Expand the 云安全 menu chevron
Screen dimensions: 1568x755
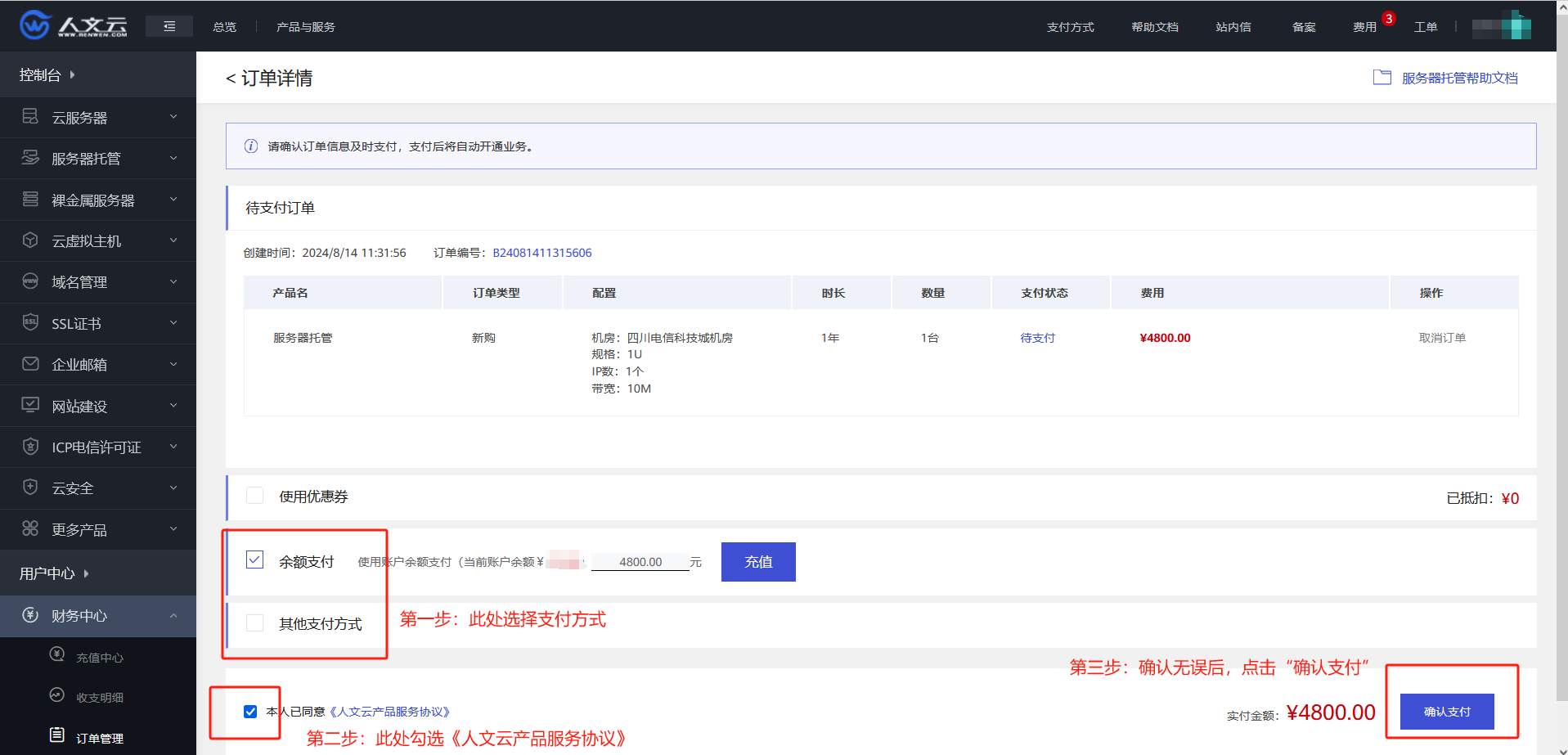[173, 488]
